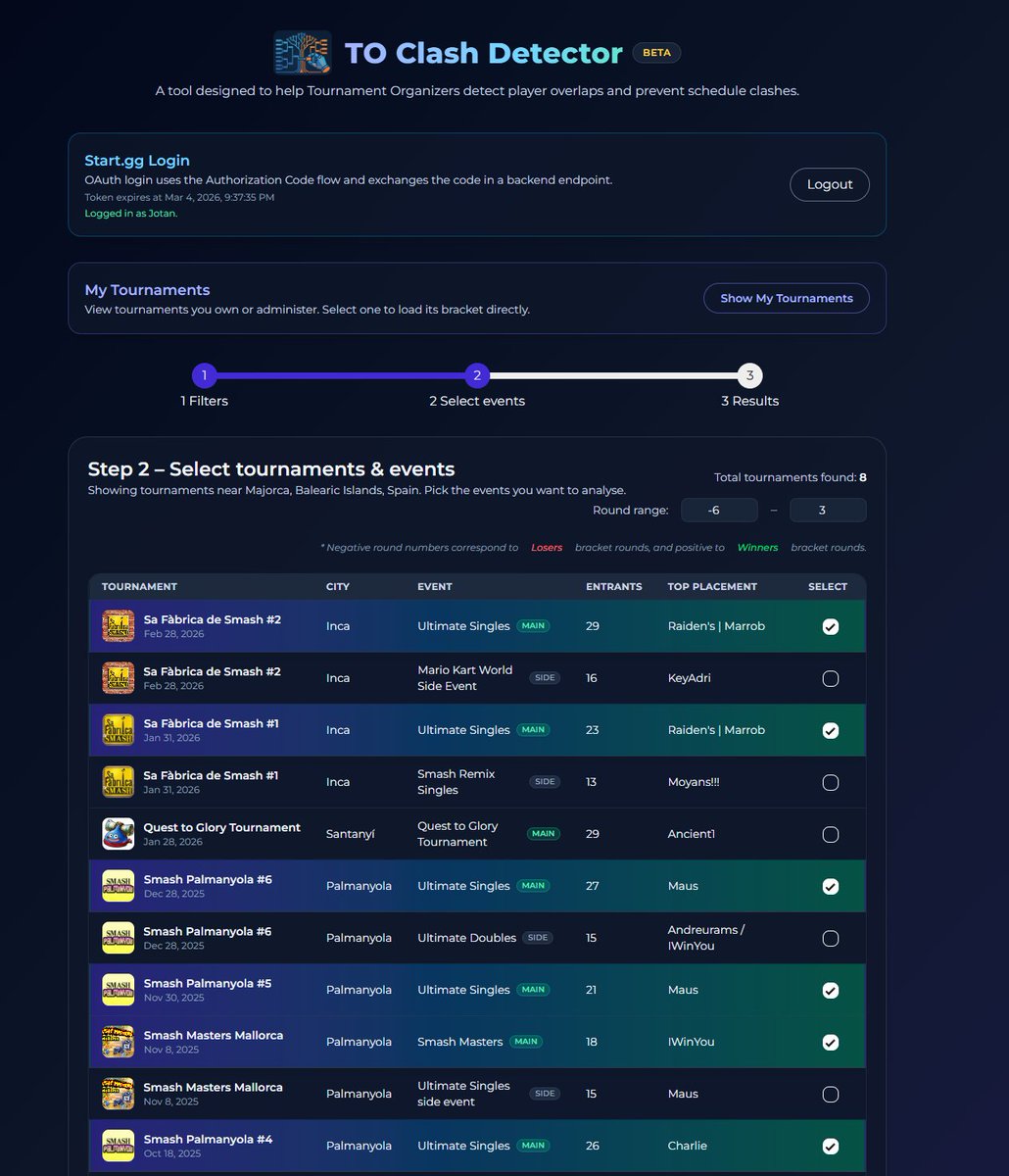Click 'Logged in as Jotan.' status text
Viewport: 1009px width, 1176px height.
131,213
